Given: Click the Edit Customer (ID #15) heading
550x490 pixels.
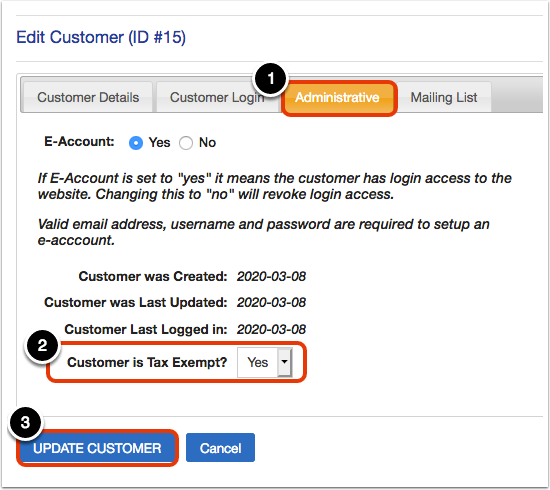Looking at the screenshot, I should click(101, 37).
